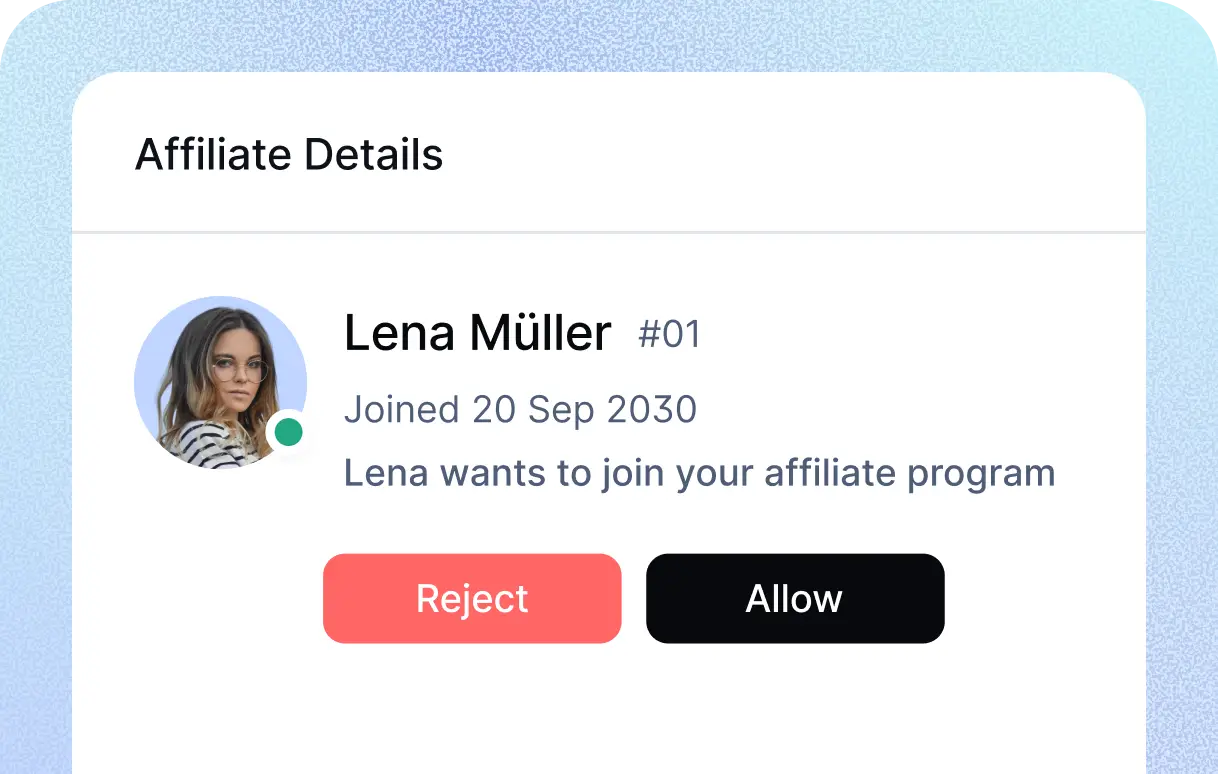Viewport: 1218px width, 774px height.
Task: Click the affiliate program request message
Action: tap(699, 473)
